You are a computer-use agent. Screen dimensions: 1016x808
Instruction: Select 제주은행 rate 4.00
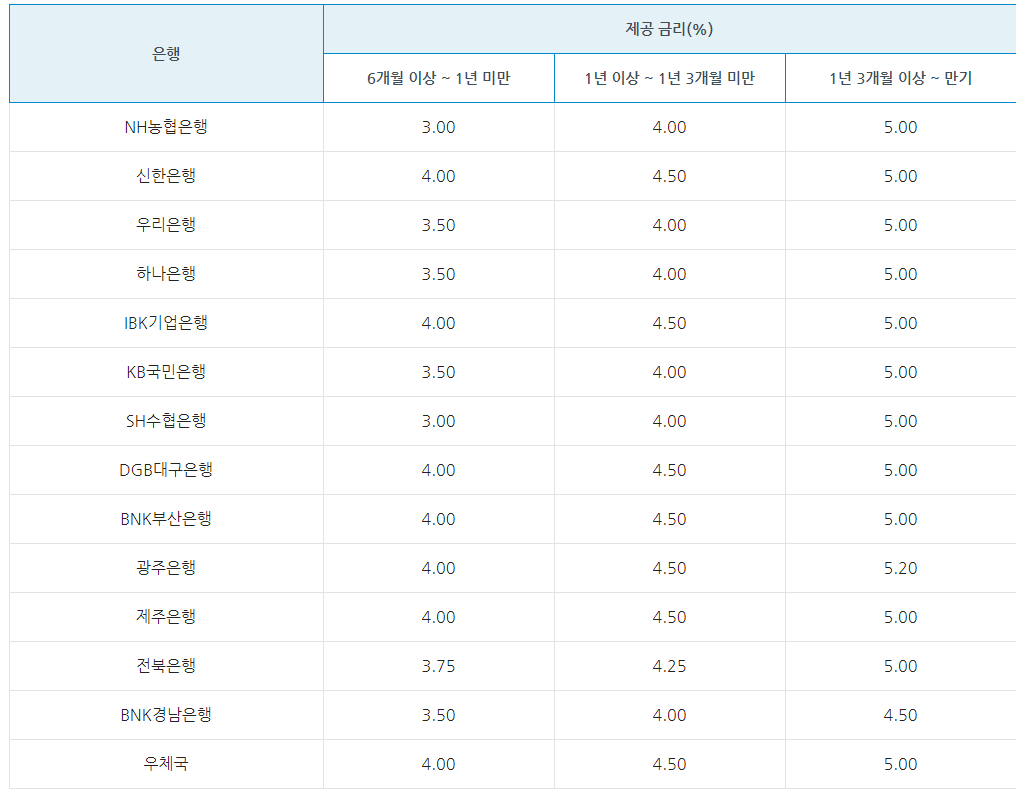point(439,618)
